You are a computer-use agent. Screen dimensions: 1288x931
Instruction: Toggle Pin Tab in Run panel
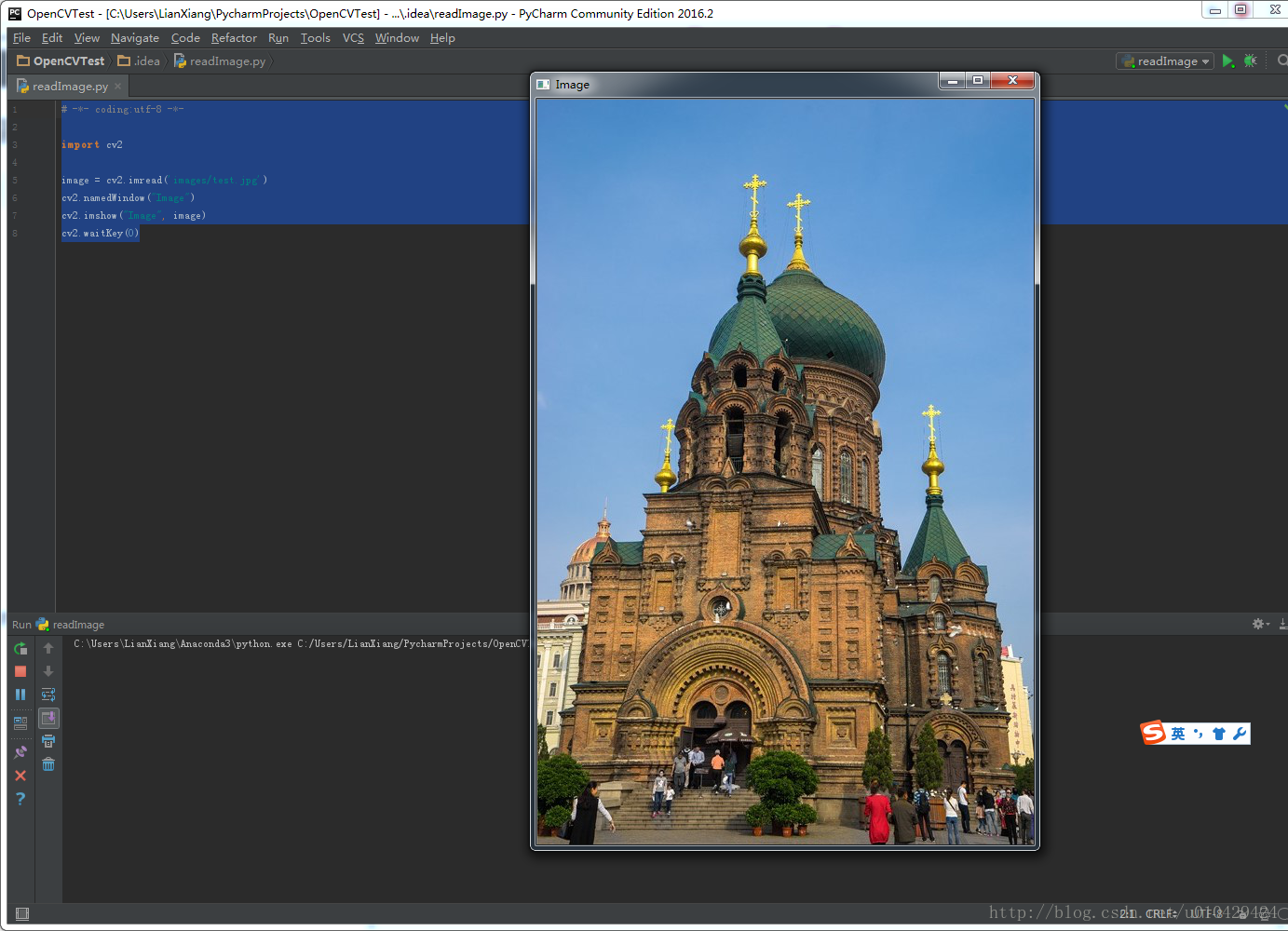[20, 752]
